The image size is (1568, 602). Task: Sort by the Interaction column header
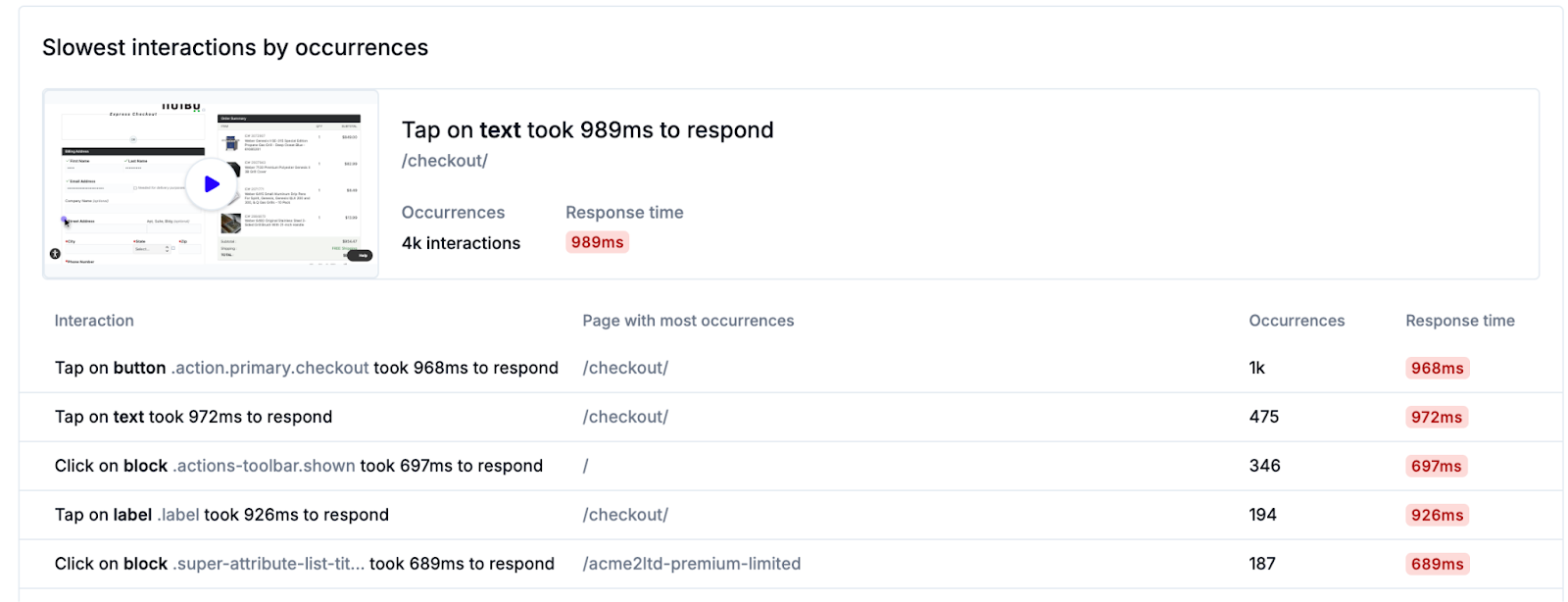point(94,321)
